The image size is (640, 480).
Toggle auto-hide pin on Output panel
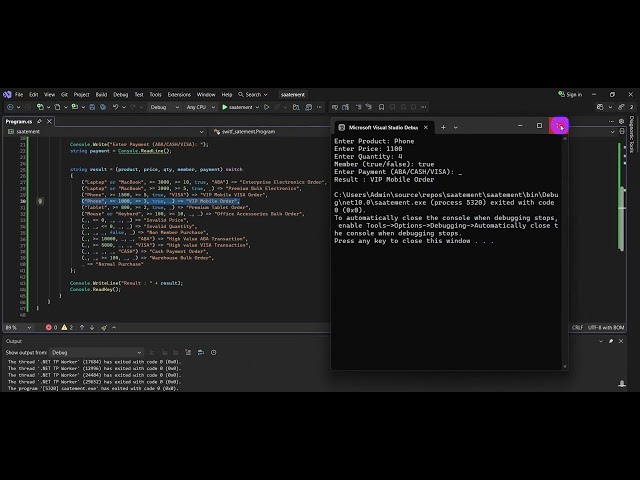pos(611,341)
